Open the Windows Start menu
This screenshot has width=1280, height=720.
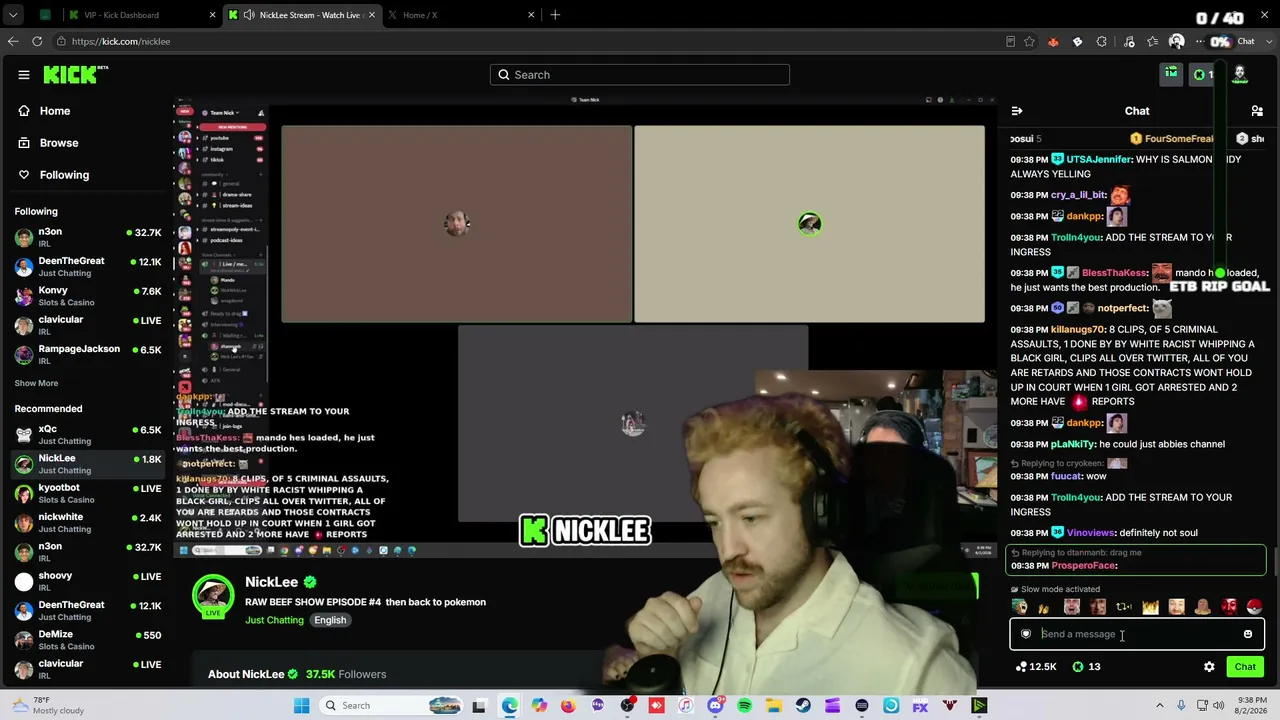click(302, 706)
